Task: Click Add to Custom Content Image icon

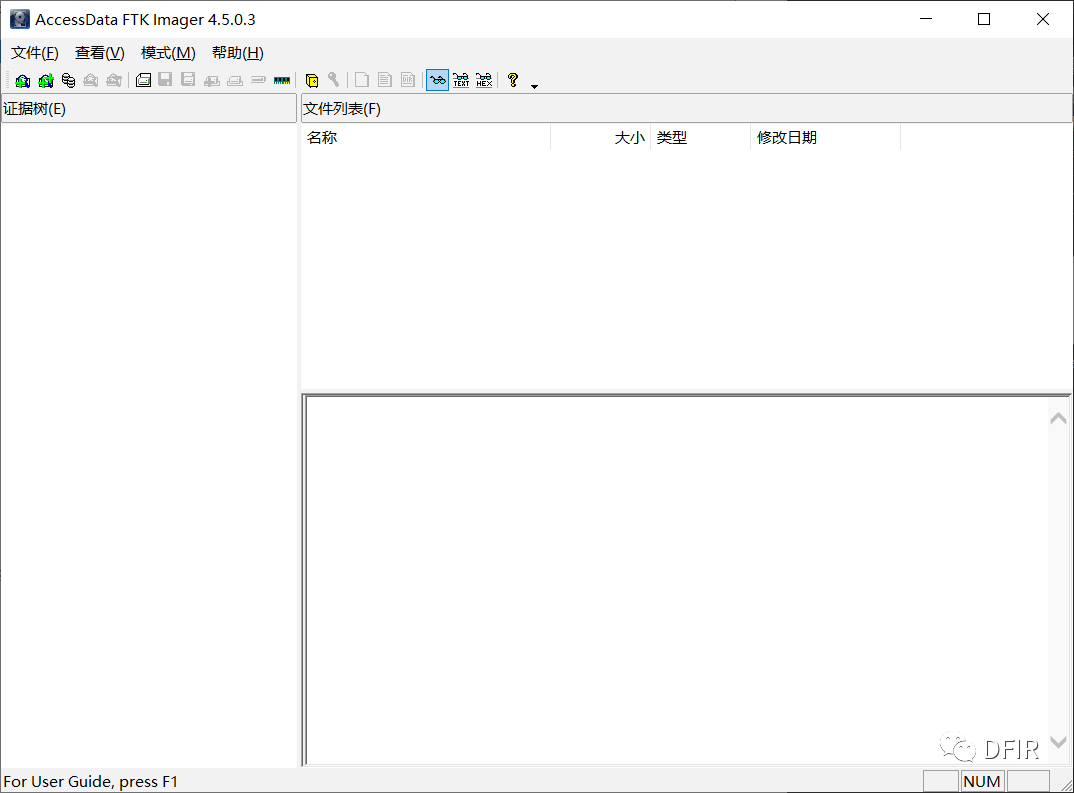Action: click(212, 81)
